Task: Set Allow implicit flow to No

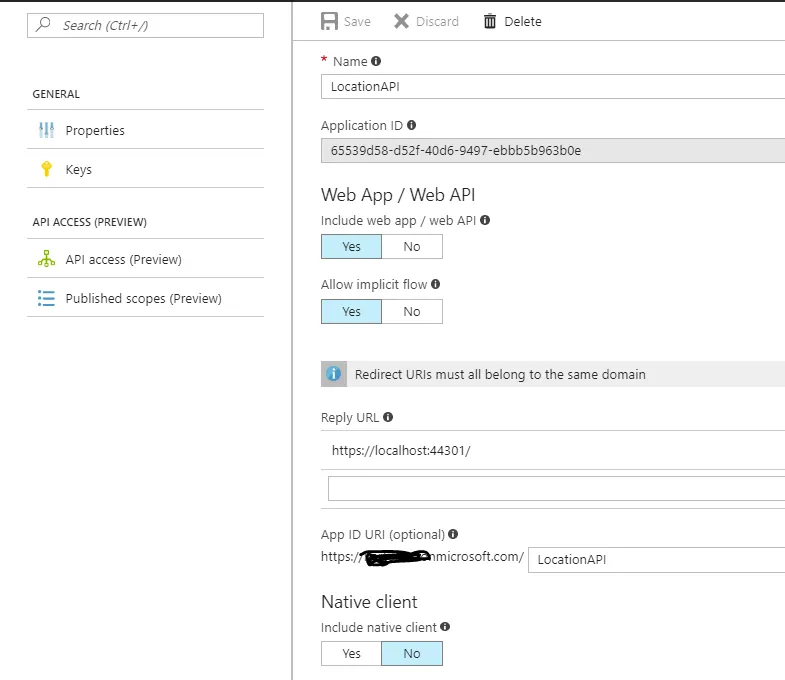Action: click(x=412, y=311)
